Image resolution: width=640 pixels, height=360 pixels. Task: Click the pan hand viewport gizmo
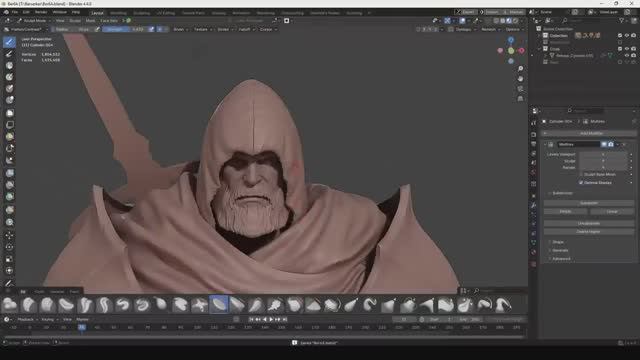[520, 78]
